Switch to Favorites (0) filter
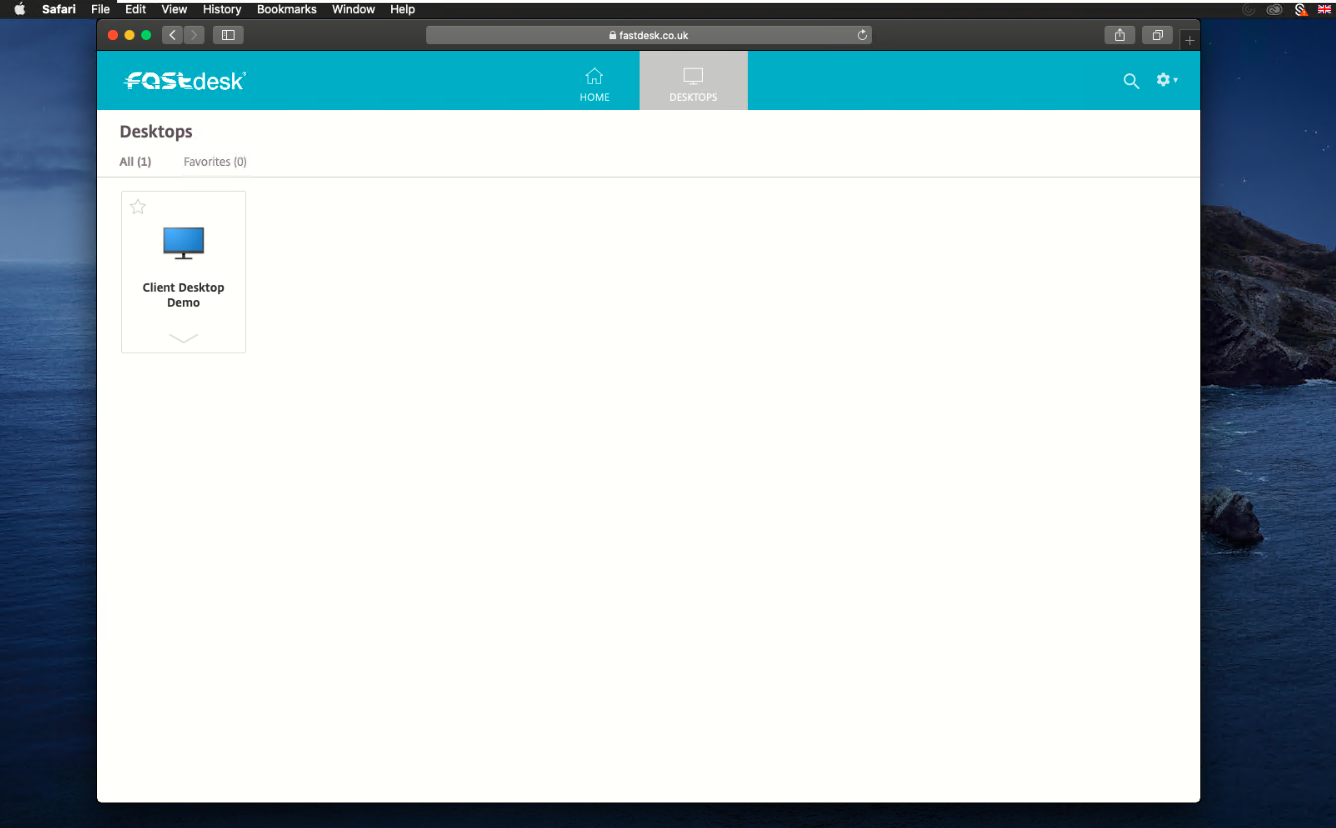1336x828 pixels. click(215, 162)
